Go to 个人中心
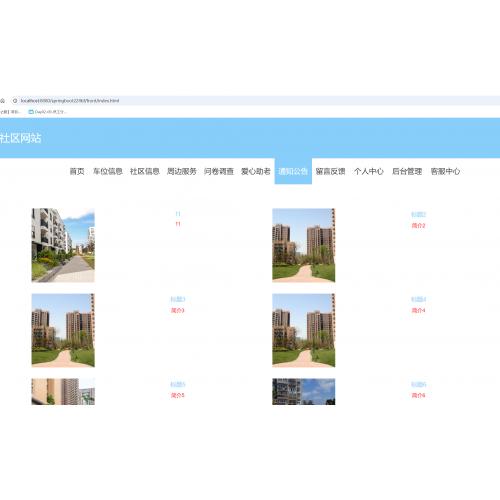This screenshot has width=500, height=500. (x=369, y=171)
